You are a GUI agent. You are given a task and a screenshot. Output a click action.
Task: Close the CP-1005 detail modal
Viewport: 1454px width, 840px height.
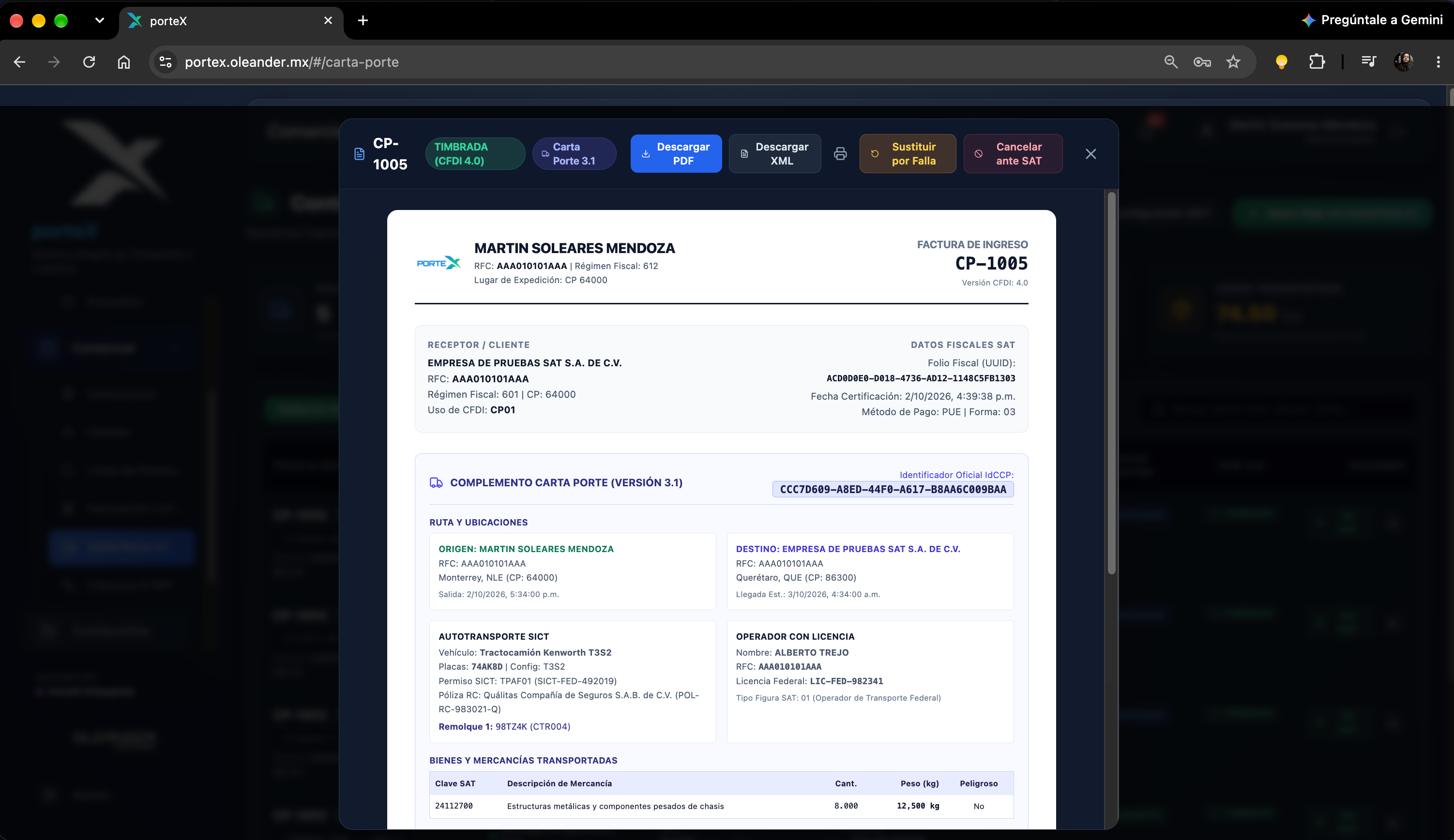(1090, 154)
